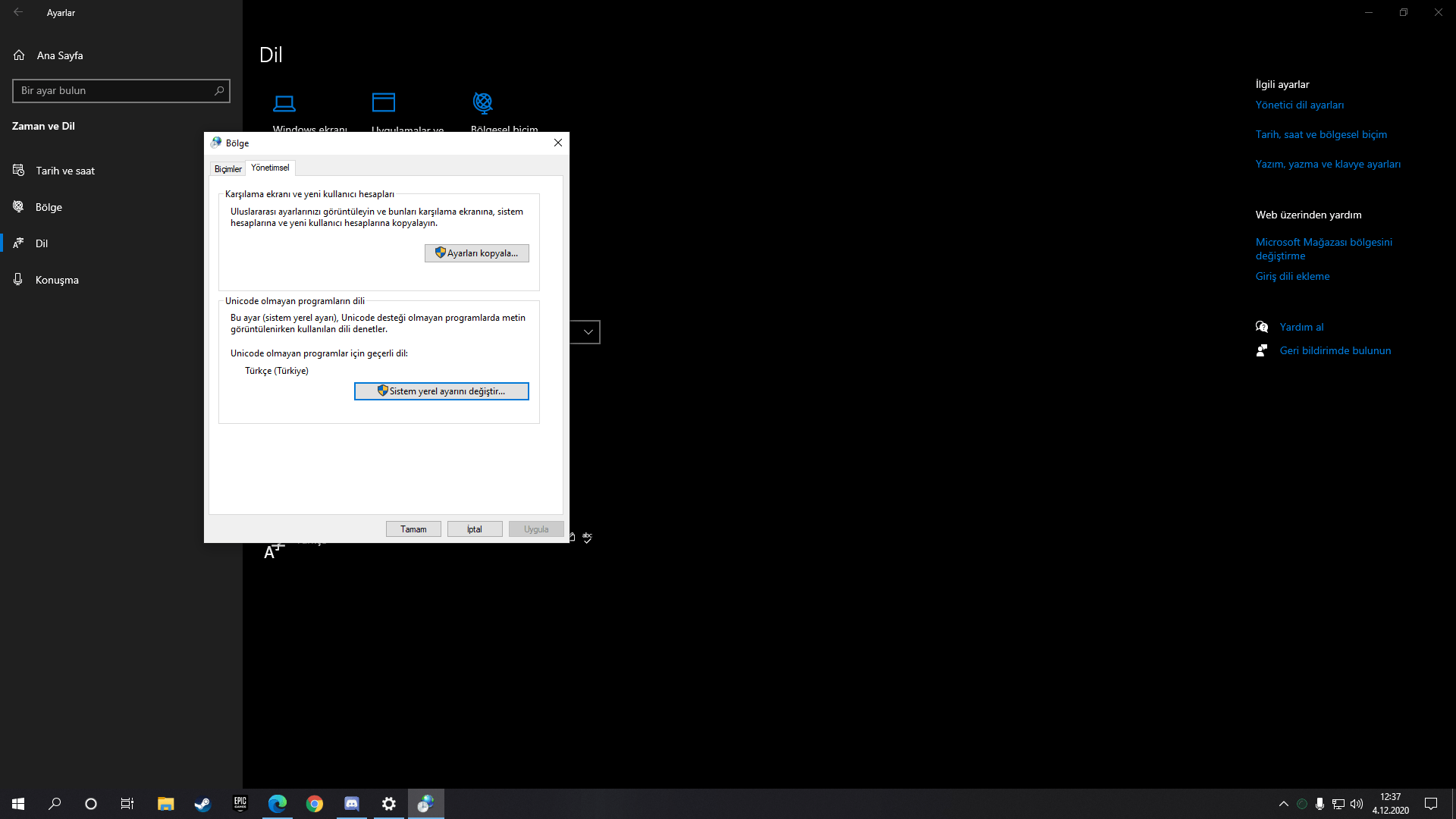The width and height of the screenshot is (1456, 819).
Task: Click the Ayarları kopyala button
Action: coord(476,253)
